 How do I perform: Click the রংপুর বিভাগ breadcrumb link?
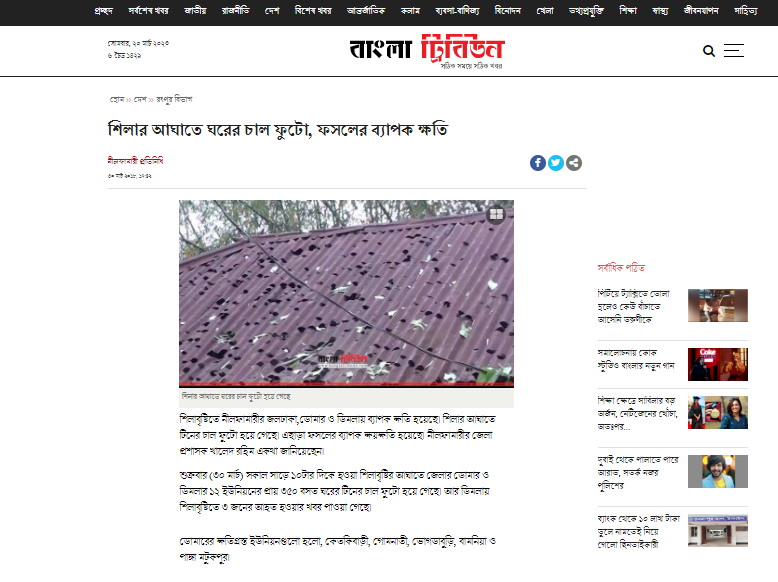(x=174, y=99)
